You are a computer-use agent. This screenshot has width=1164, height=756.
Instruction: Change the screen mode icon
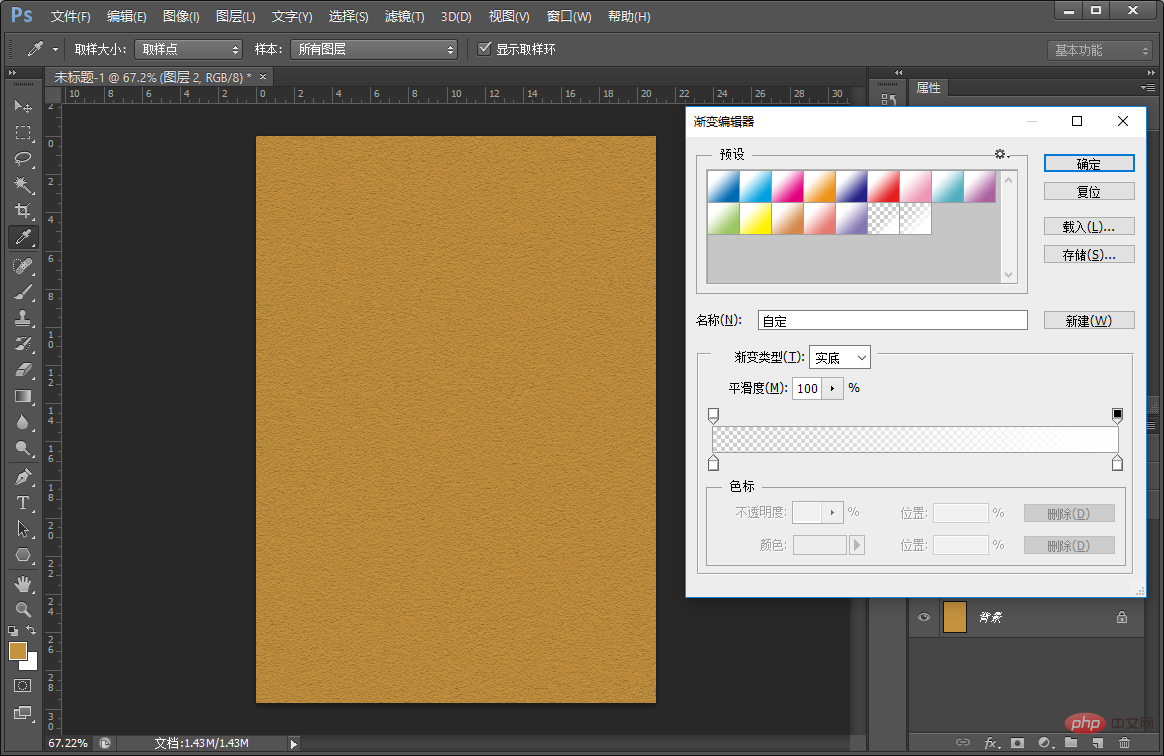pyautogui.click(x=23, y=713)
